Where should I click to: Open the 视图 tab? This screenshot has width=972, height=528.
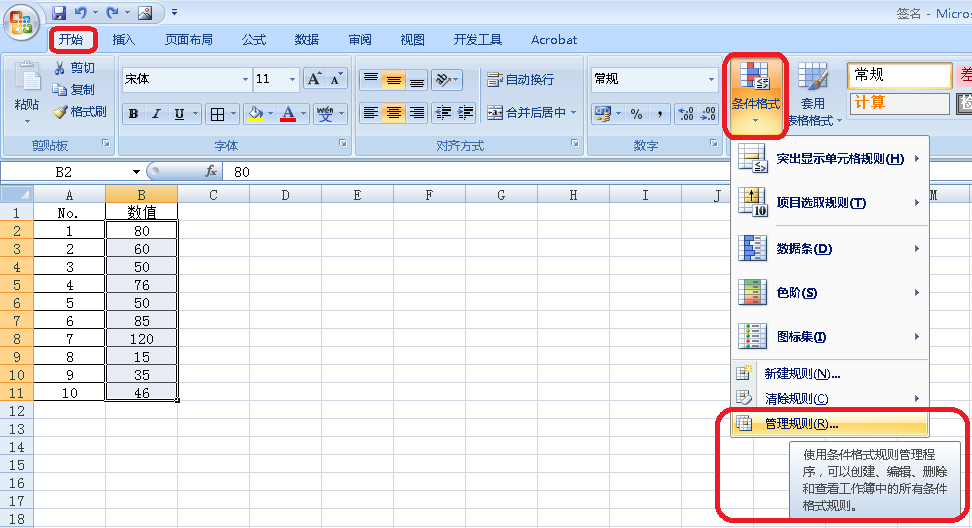pyautogui.click(x=412, y=40)
